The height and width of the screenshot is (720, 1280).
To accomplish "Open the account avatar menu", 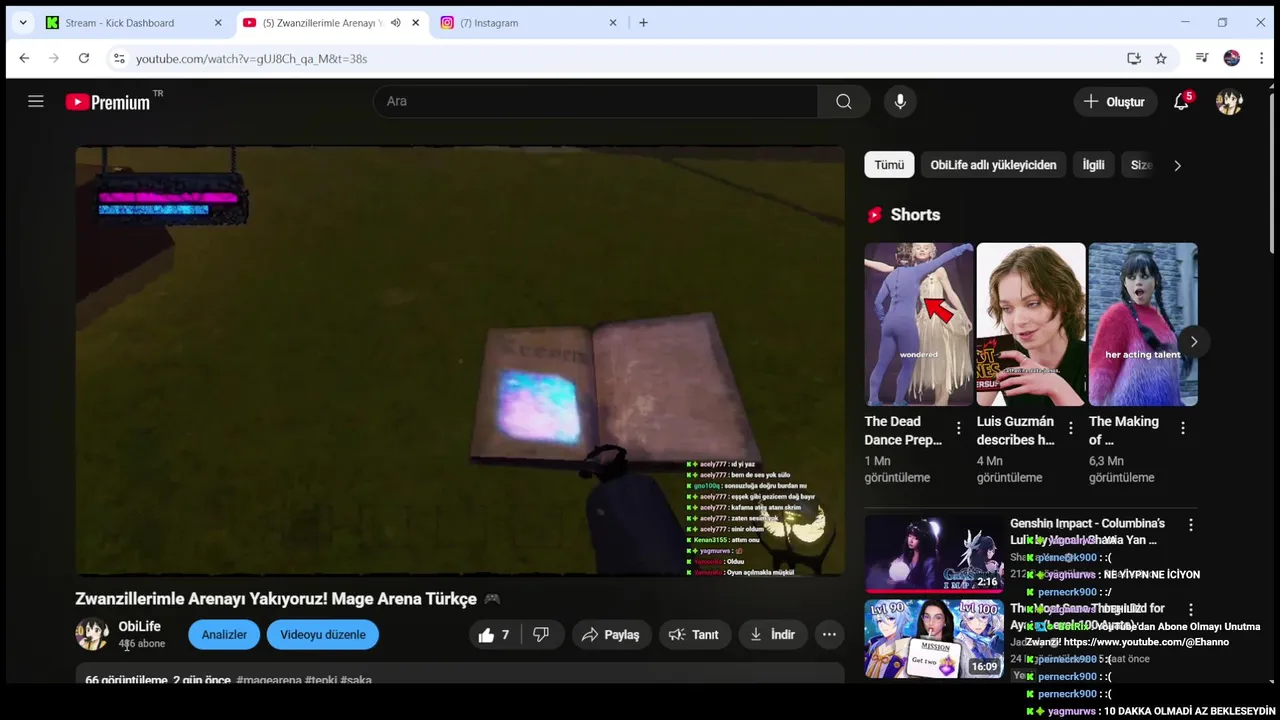I will (x=1229, y=101).
